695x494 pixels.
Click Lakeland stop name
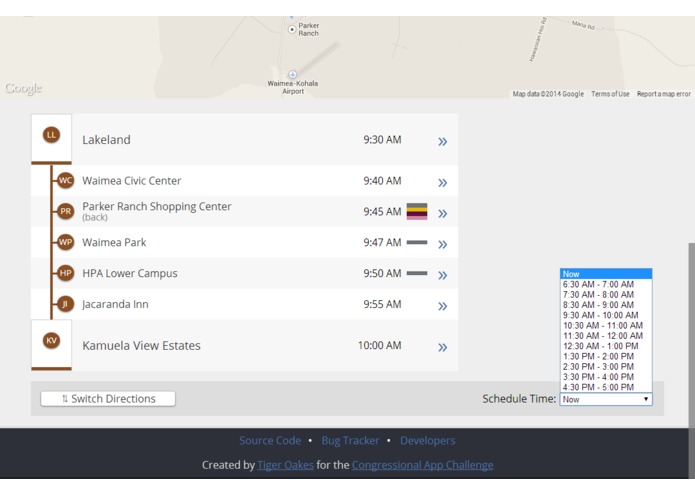106,140
